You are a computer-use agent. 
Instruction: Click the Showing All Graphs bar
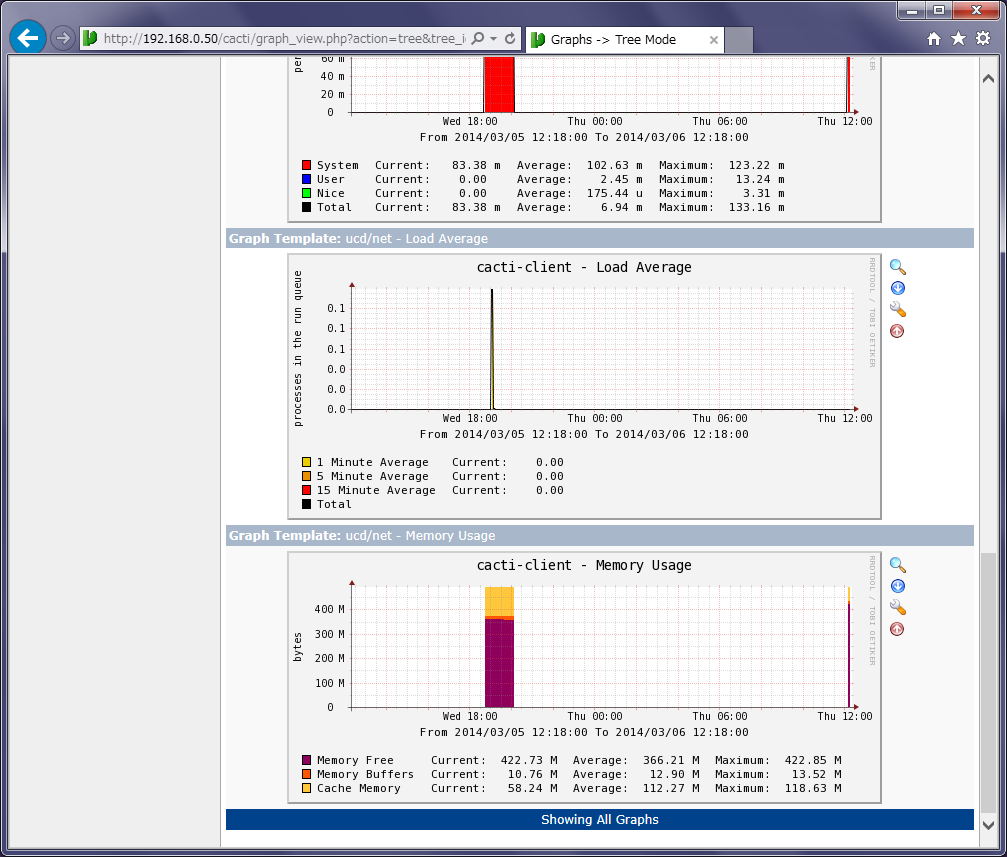pos(600,819)
